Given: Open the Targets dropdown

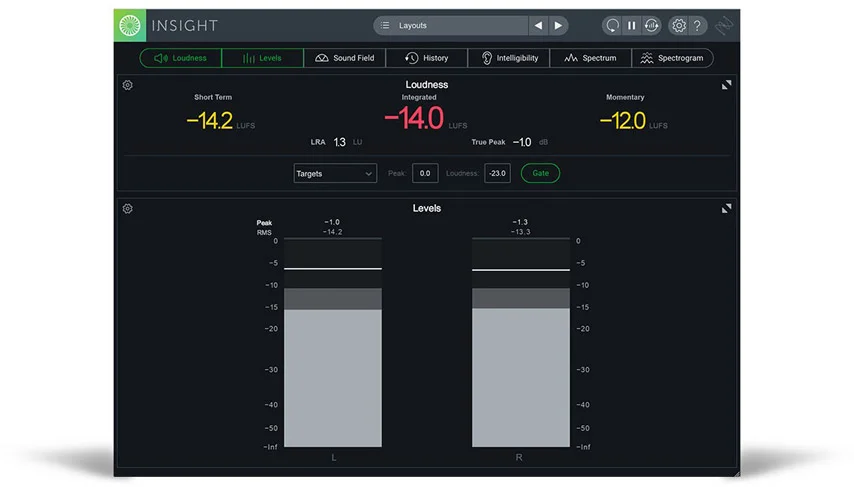Looking at the screenshot, I should [x=335, y=173].
